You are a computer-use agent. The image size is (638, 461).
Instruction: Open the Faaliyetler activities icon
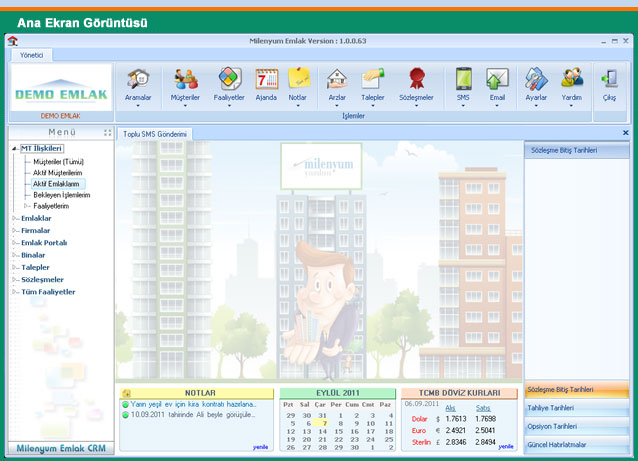tap(229, 79)
